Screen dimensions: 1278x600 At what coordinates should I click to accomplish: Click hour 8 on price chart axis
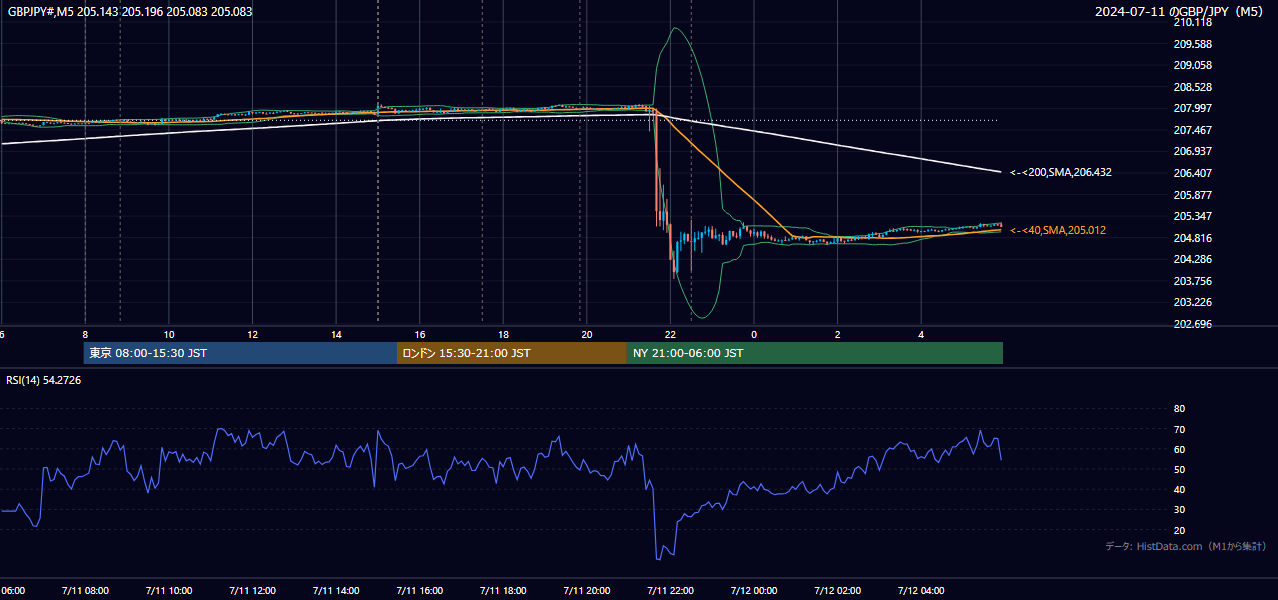click(85, 334)
